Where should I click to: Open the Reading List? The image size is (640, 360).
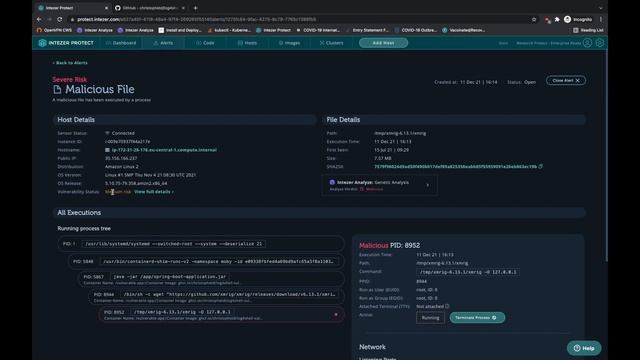(x=588, y=30)
